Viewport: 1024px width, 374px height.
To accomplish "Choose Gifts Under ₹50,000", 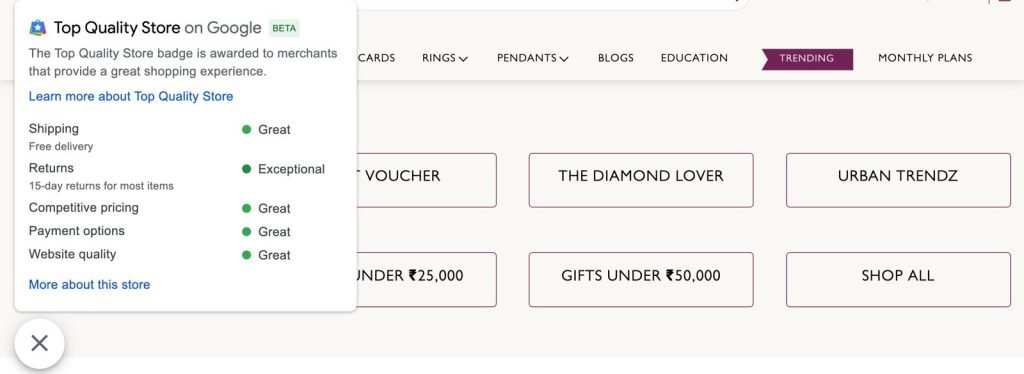I will pyautogui.click(x=641, y=279).
